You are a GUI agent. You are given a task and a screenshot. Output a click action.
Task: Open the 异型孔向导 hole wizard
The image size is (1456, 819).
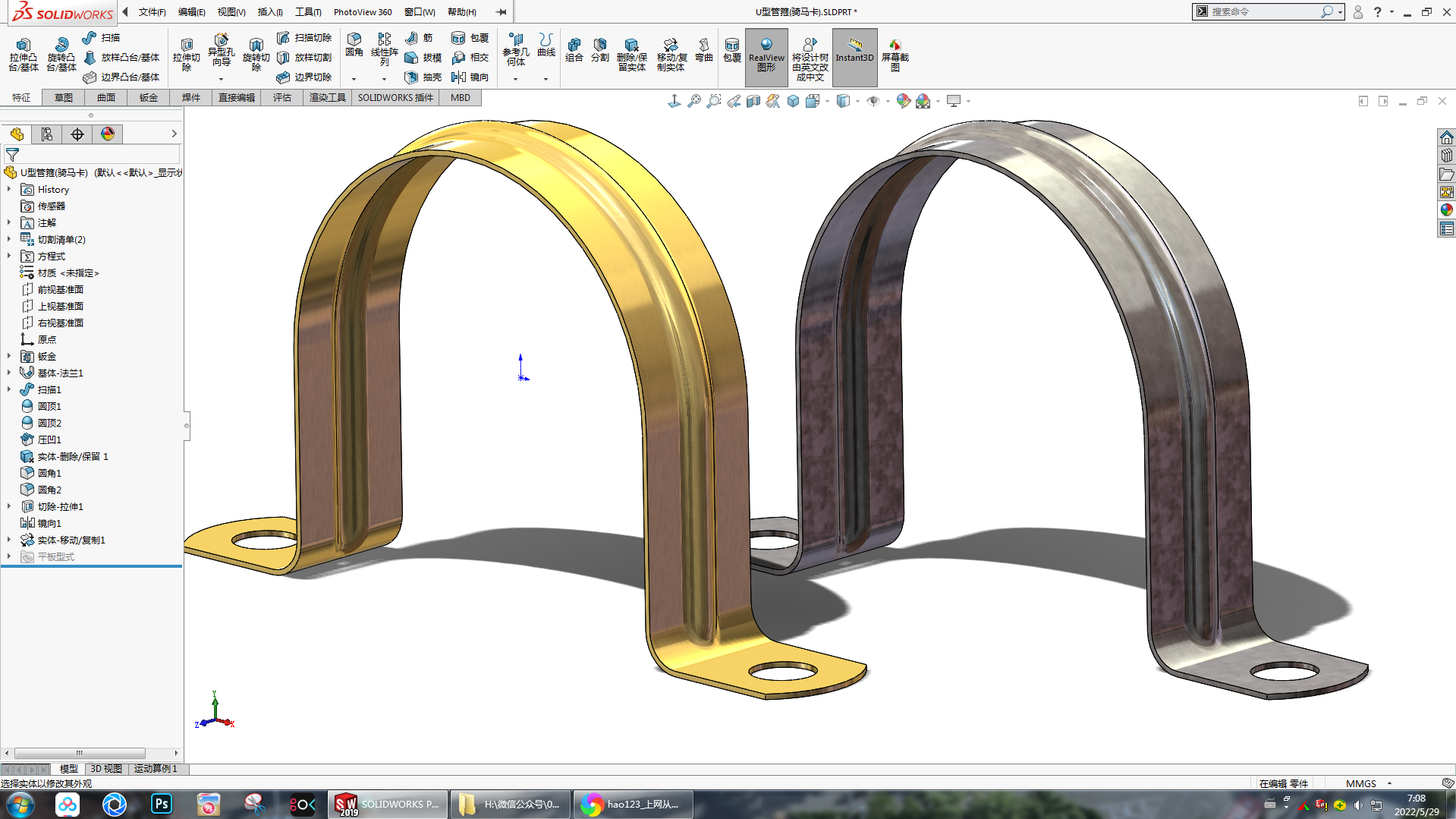pos(221,49)
